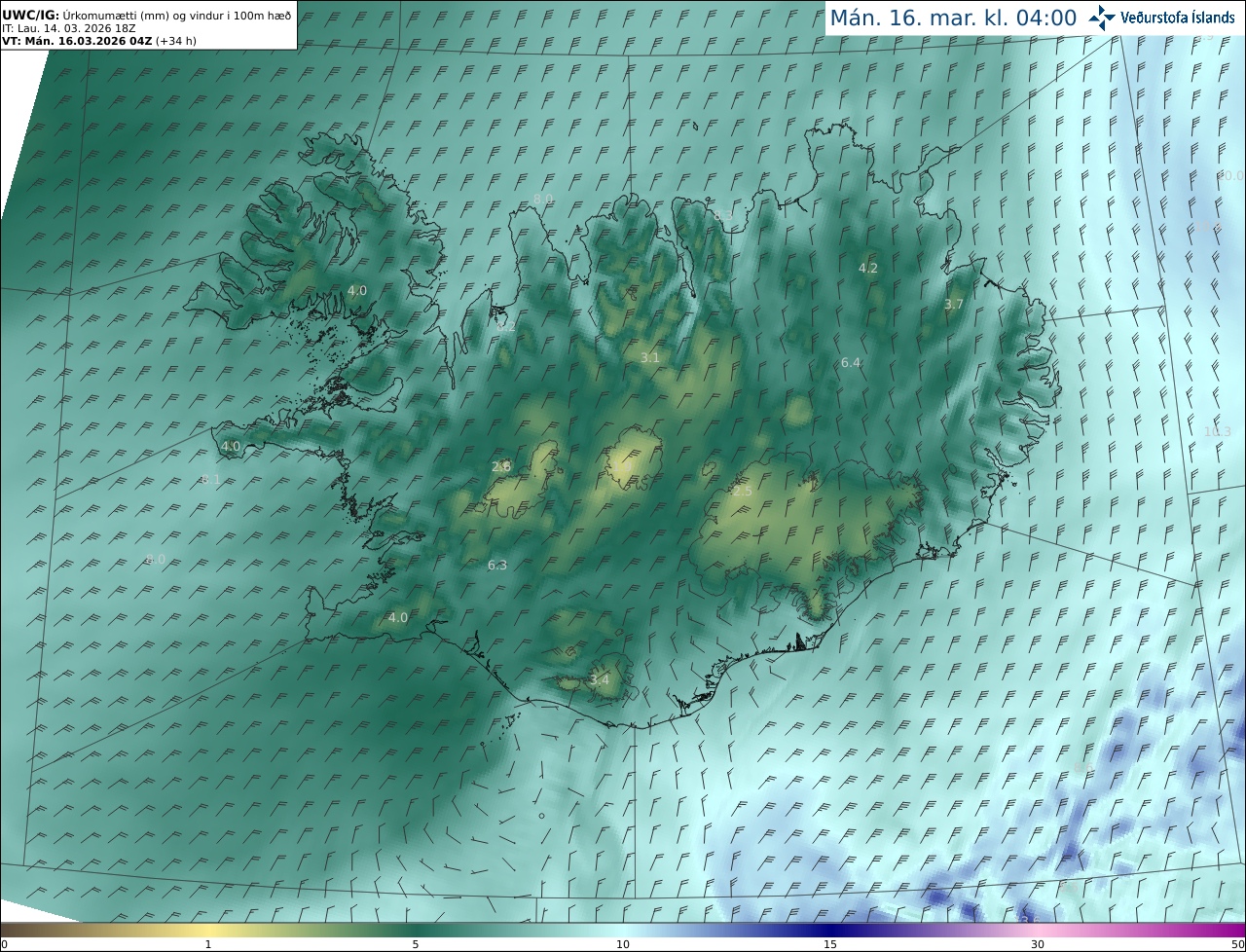Select the 'UWC/IG: Úrkomumætti (mm)' header line
This screenshot has width=1246, height=952.
[147, 15]
